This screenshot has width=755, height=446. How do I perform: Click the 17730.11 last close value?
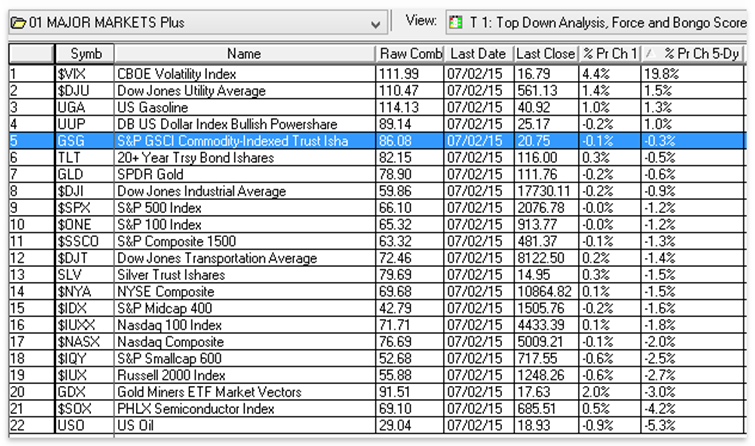coord(544,191)
